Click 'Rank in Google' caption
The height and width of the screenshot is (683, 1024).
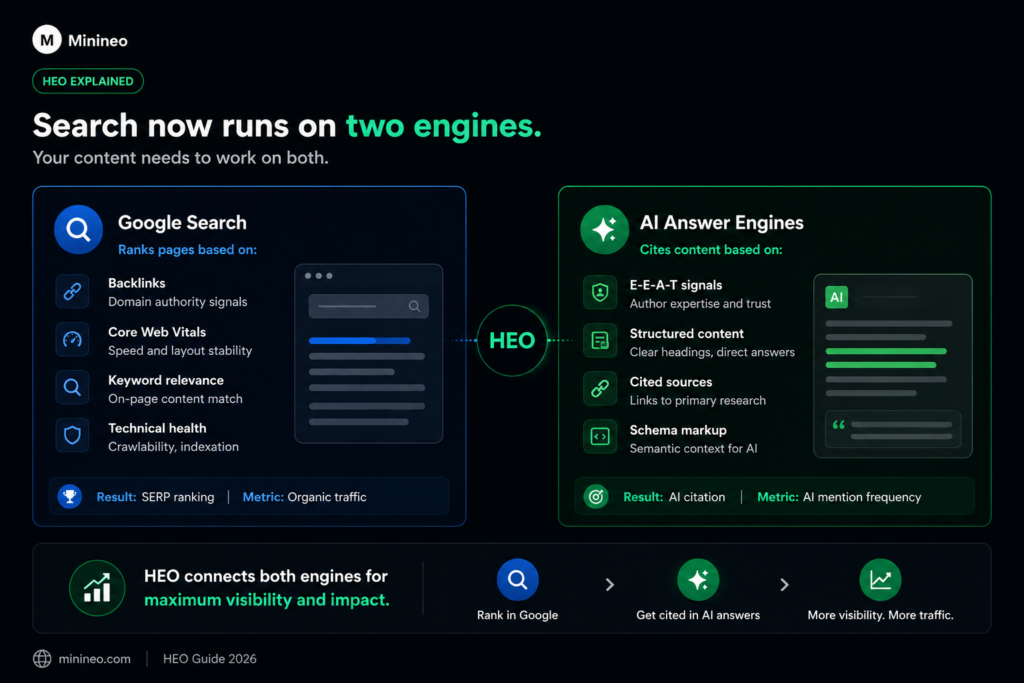(x=517, y=615)
